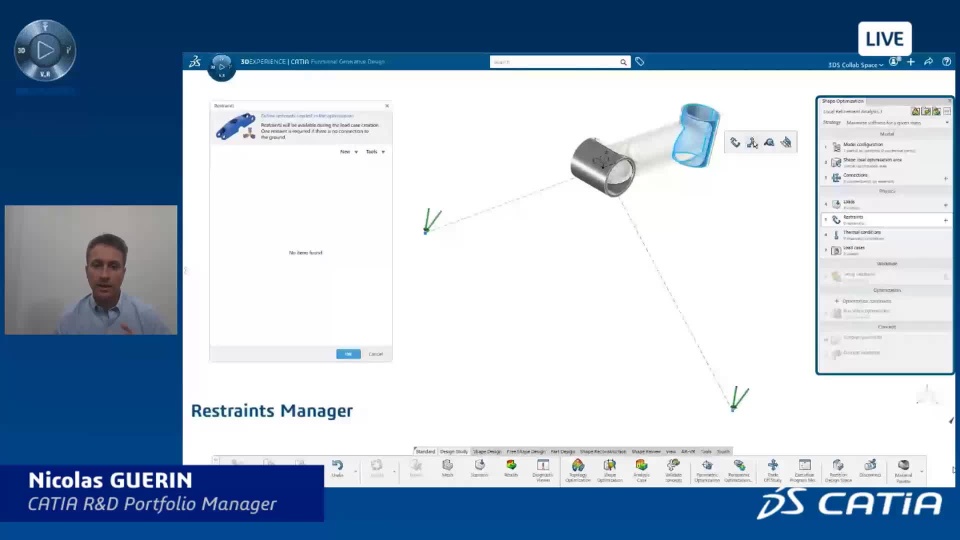Screen dimensions: 960x540
Task: Open the Tools dropdown in Restraints dialog
Action: (375, 152)
